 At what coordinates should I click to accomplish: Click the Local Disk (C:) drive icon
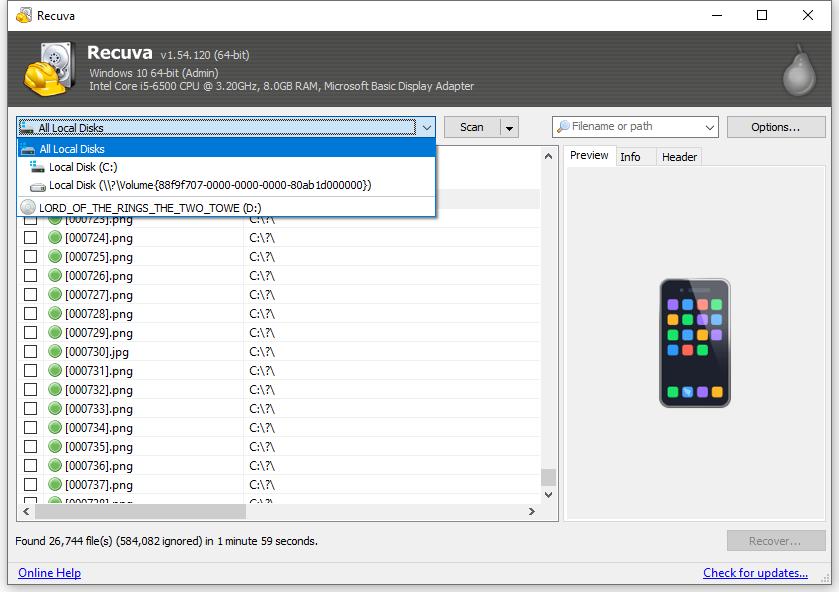37,167
